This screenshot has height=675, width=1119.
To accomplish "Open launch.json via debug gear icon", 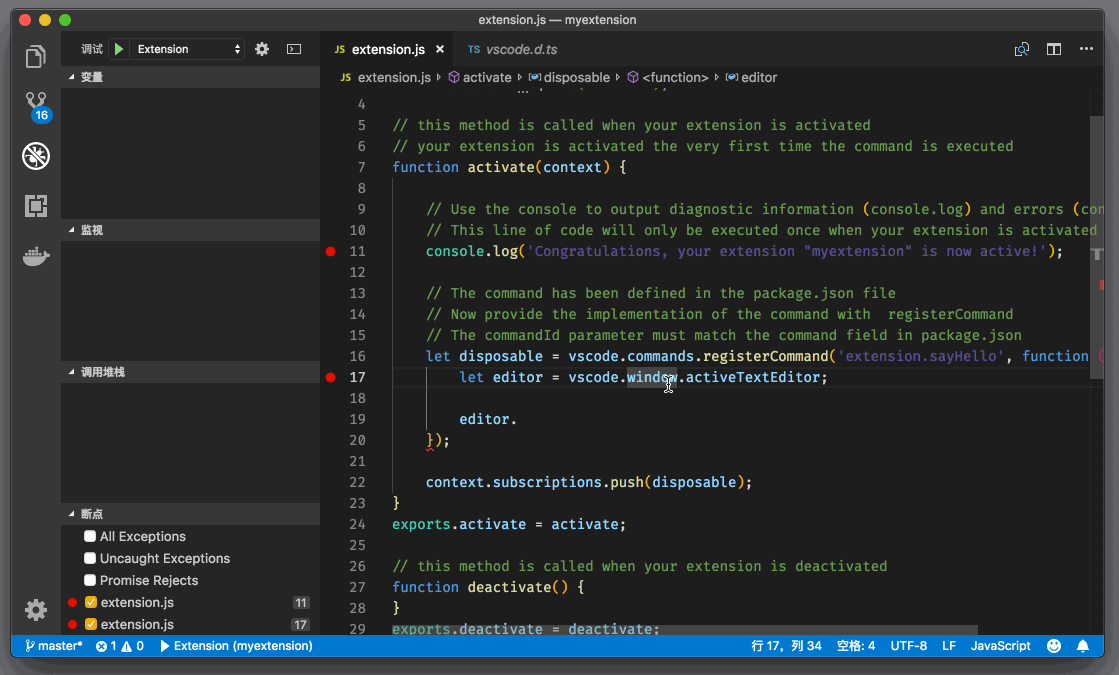I will click(x=262, y=49).
